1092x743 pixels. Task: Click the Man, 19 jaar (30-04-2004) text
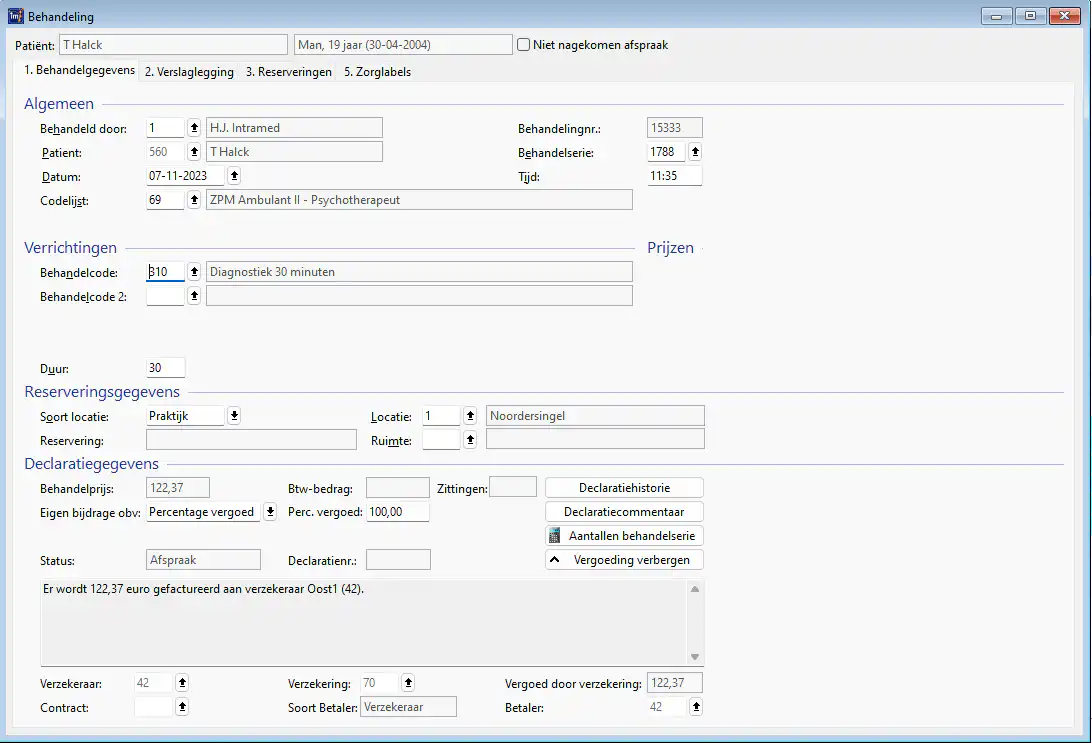click(x=364, y=45)
